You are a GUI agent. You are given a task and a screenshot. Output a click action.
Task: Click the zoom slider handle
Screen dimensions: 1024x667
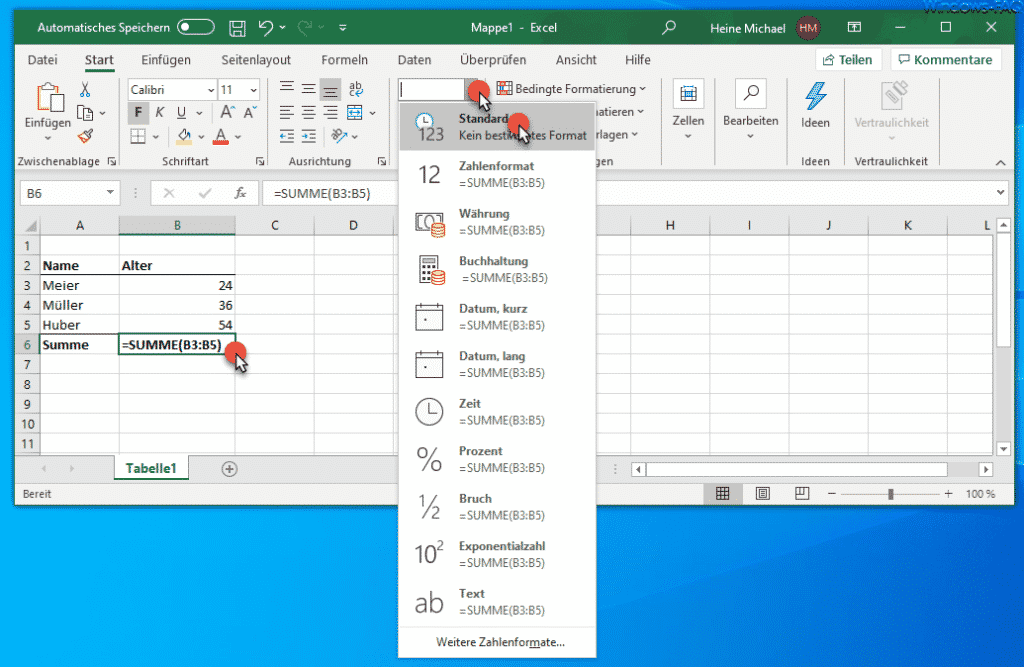click(x=891, y=495)
